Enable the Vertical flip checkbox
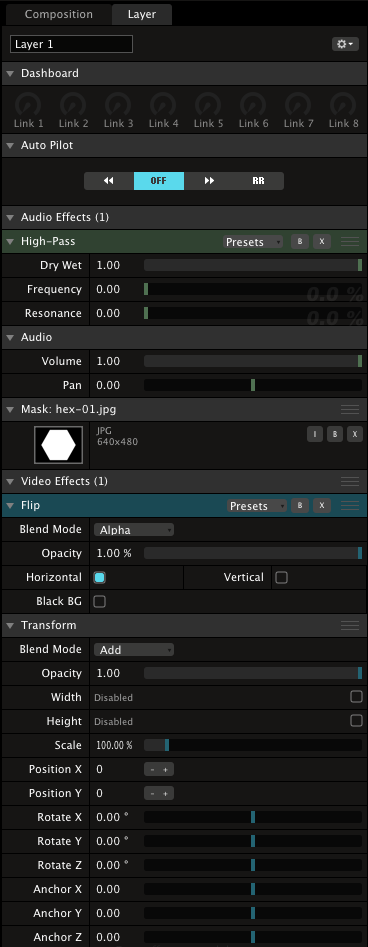 pos(282,577)
